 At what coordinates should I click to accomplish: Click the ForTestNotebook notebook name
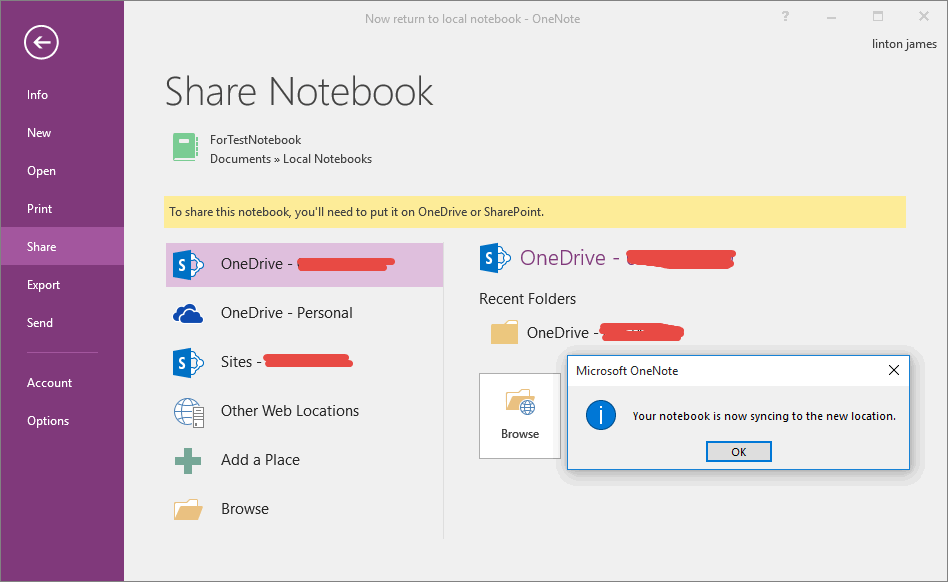[255, 140]
